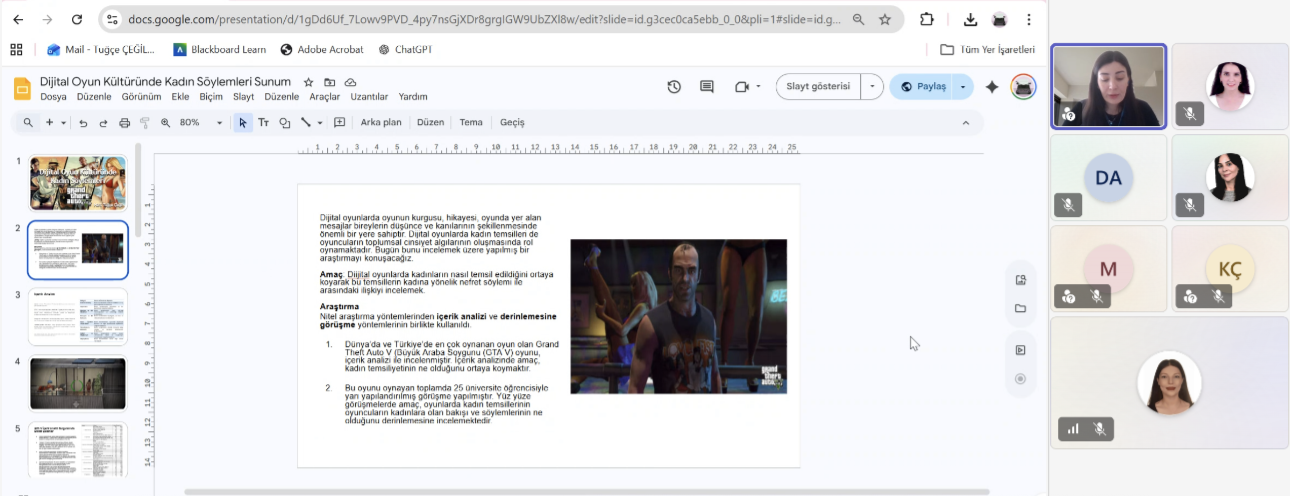
Task: Expand the Paylaş share dropdown arrow
Action: pyautogui.click(x=962, y=87)
